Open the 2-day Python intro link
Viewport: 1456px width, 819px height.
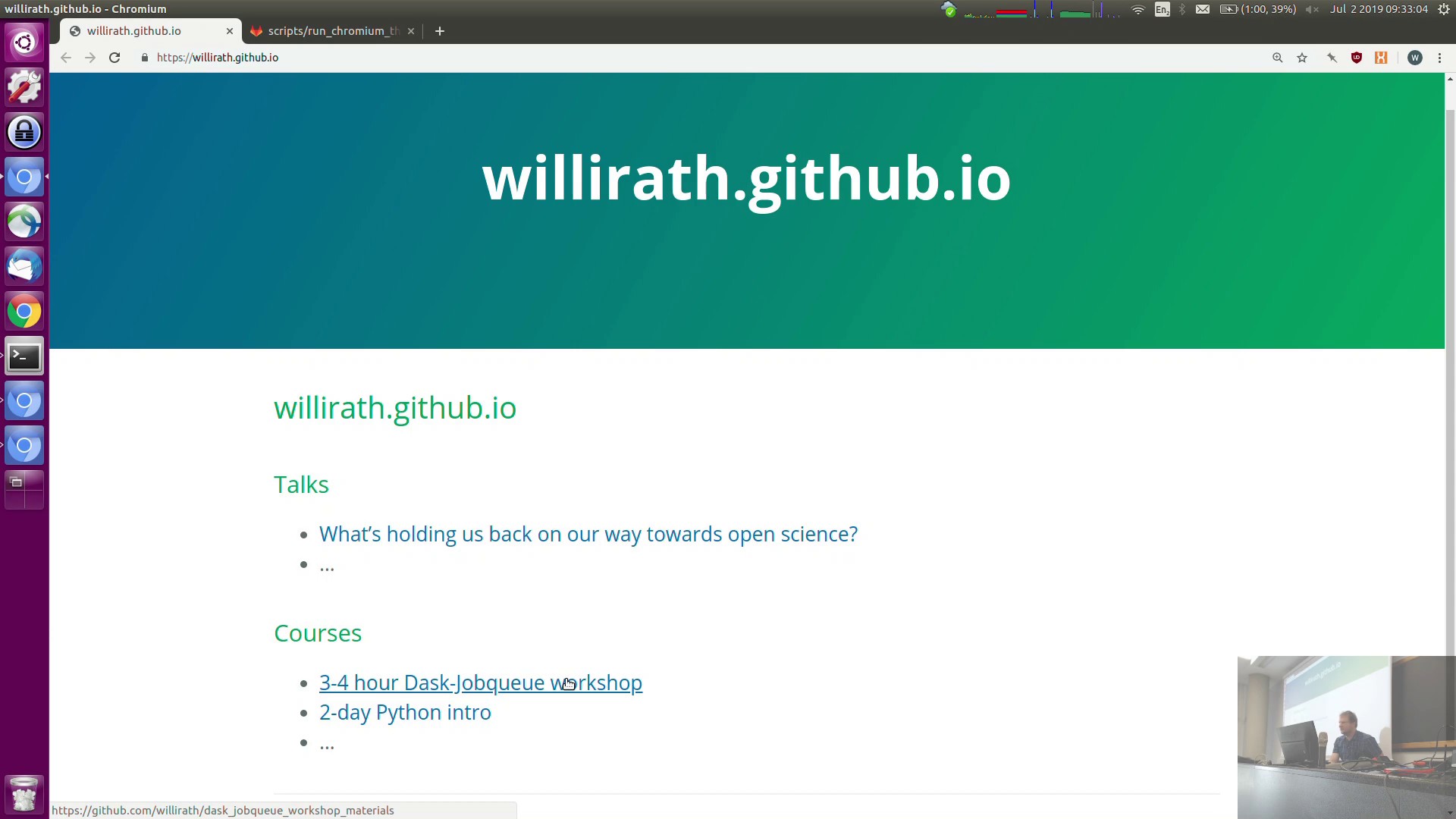[405, 713]
